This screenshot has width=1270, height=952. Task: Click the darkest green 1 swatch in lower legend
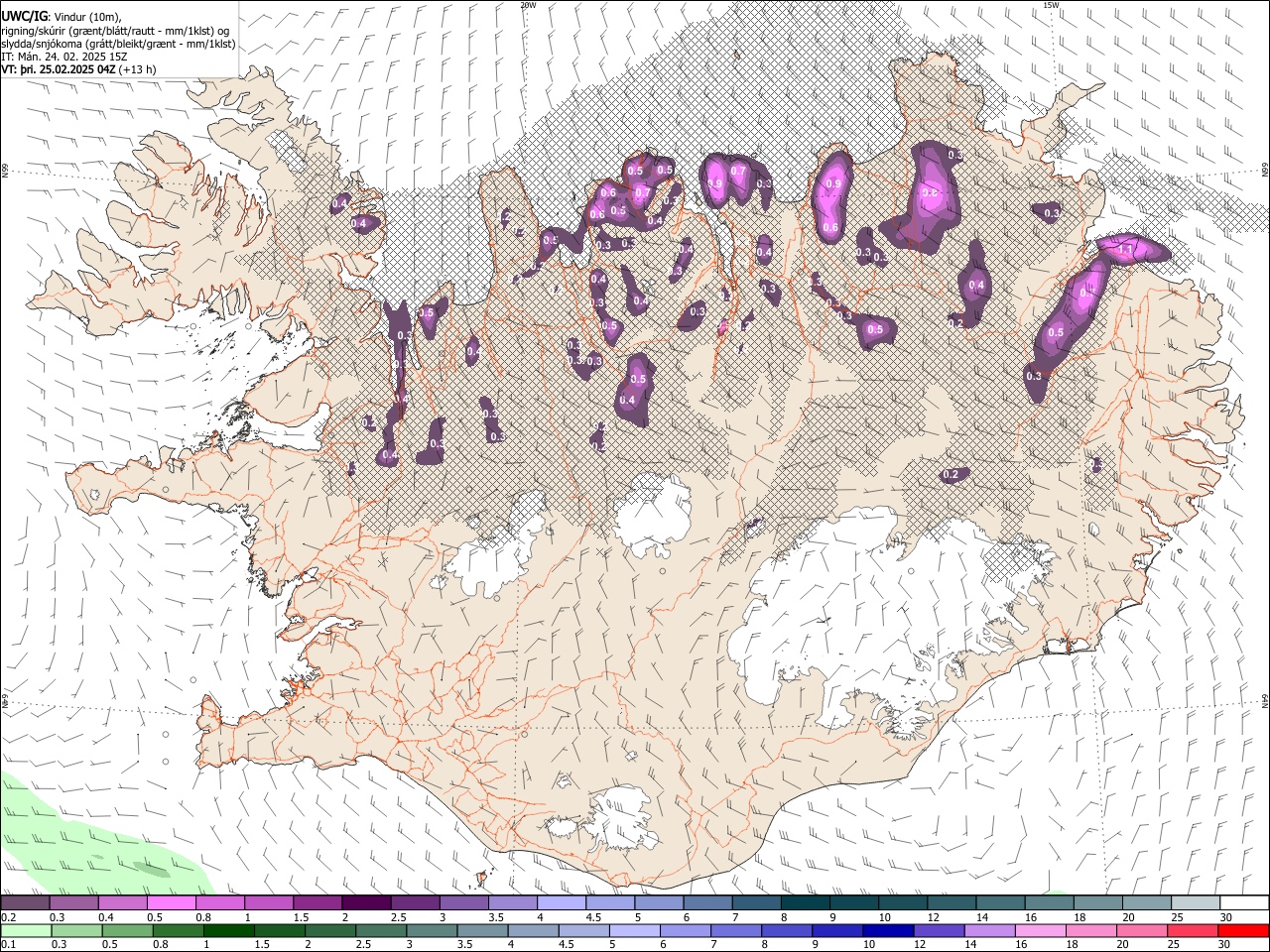tap(228, 931)
